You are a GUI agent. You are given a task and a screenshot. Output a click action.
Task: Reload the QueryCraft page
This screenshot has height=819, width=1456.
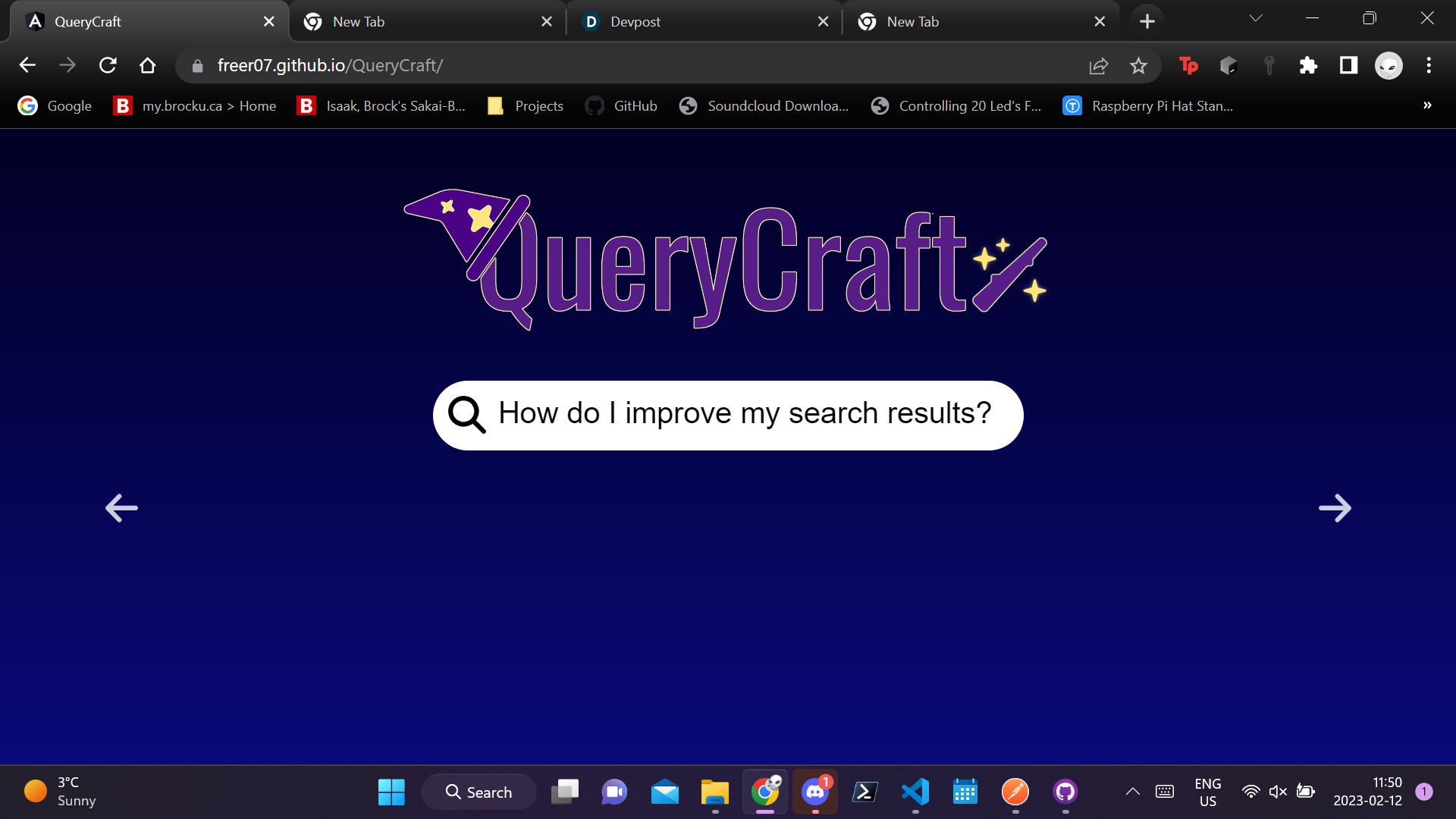tap(108, 66)
